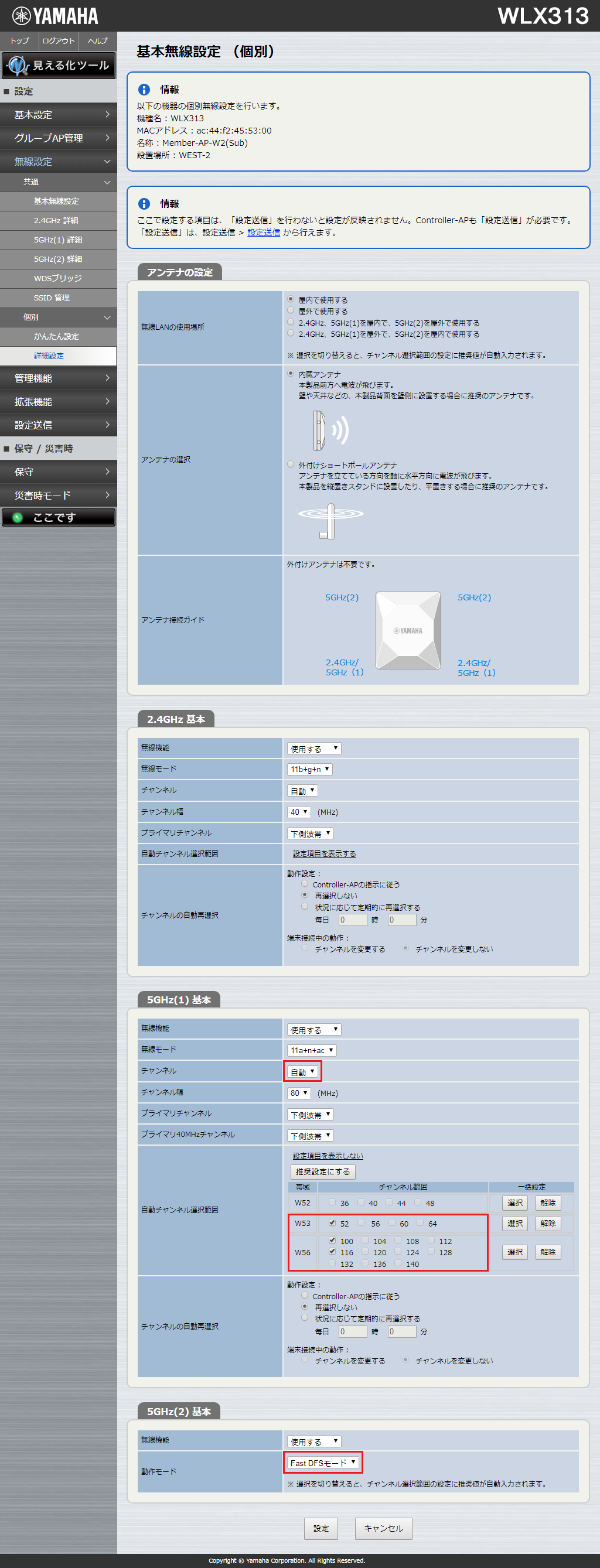Click the Yamaha logo in the header
The width and height of the screenshot is (600, 1568).
click(55, 16)
